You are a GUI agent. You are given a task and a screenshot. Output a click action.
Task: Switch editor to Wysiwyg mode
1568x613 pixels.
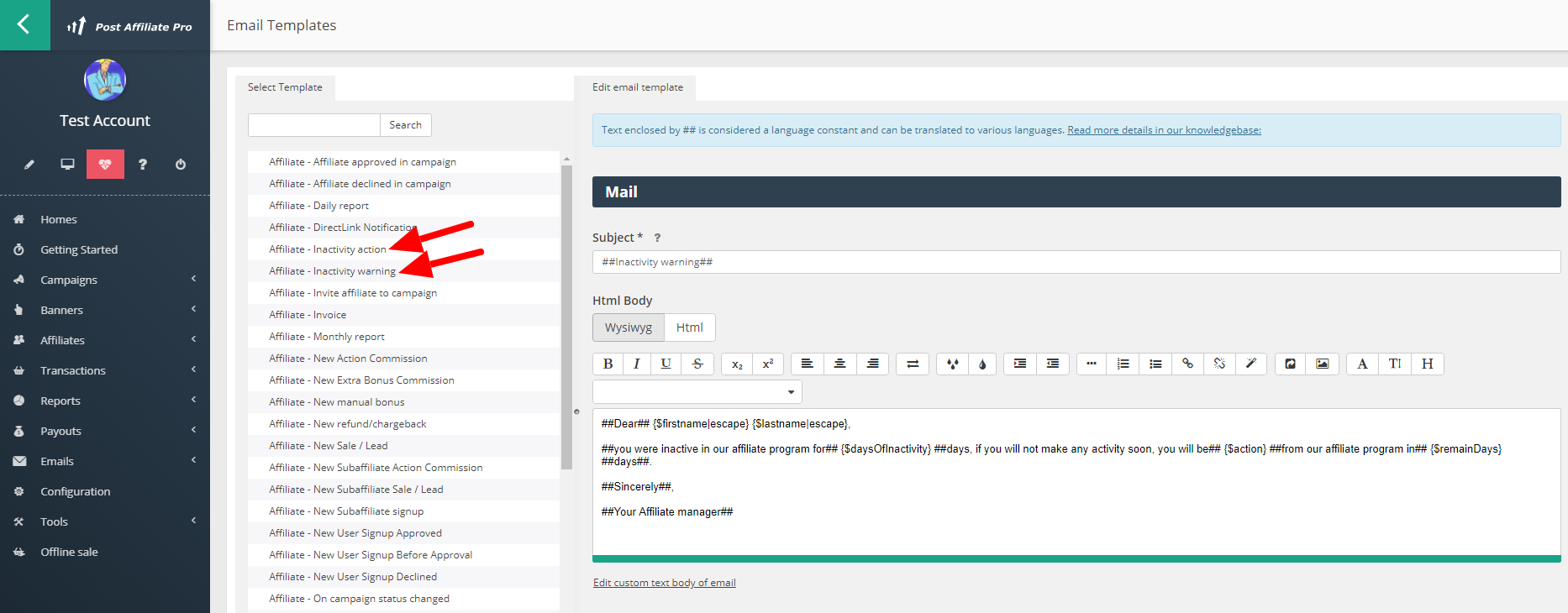629,327
